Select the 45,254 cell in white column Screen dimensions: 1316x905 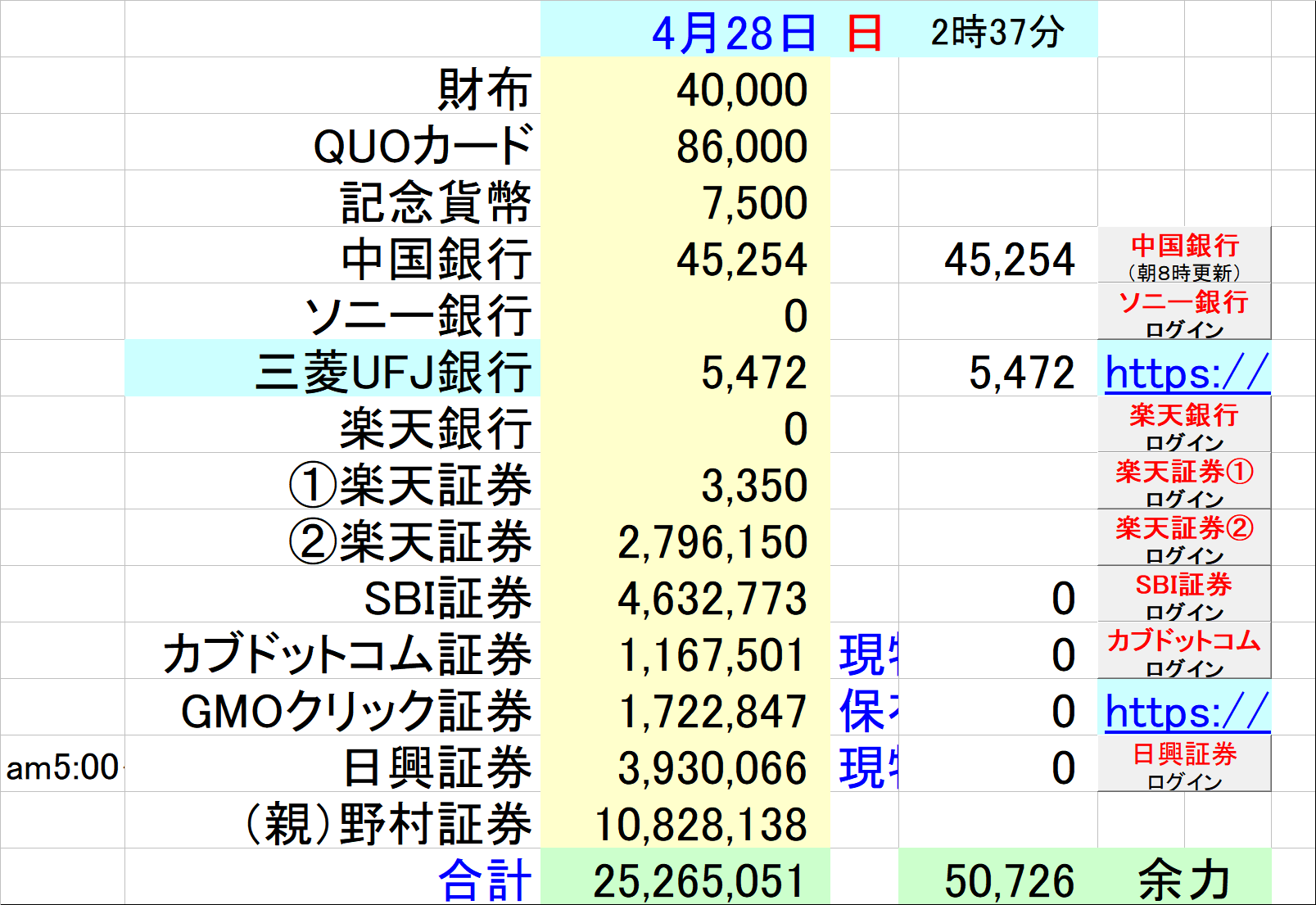click(x=998, y=256)
